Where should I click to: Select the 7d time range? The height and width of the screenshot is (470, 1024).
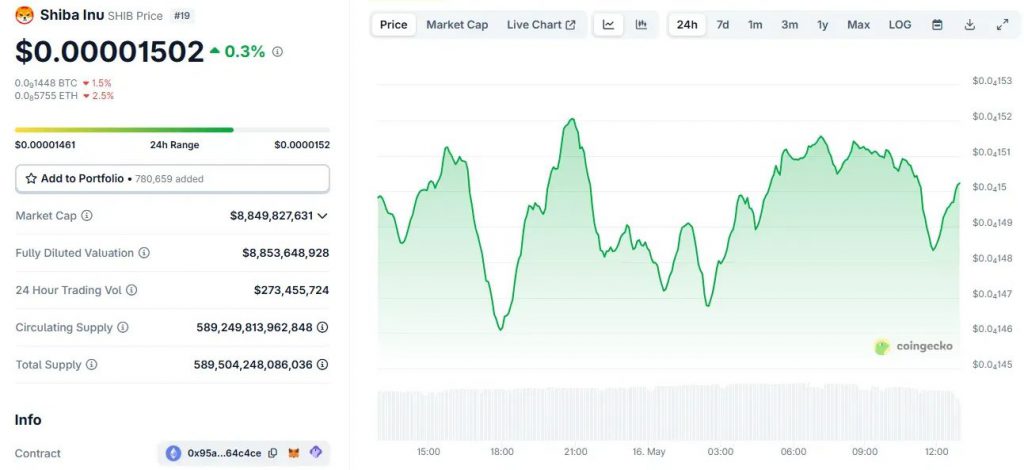pos(722,25)
